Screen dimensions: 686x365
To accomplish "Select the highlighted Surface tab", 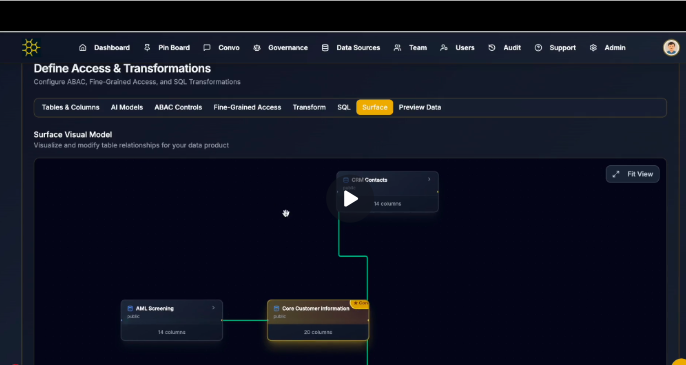I will (x=374, y=107).
